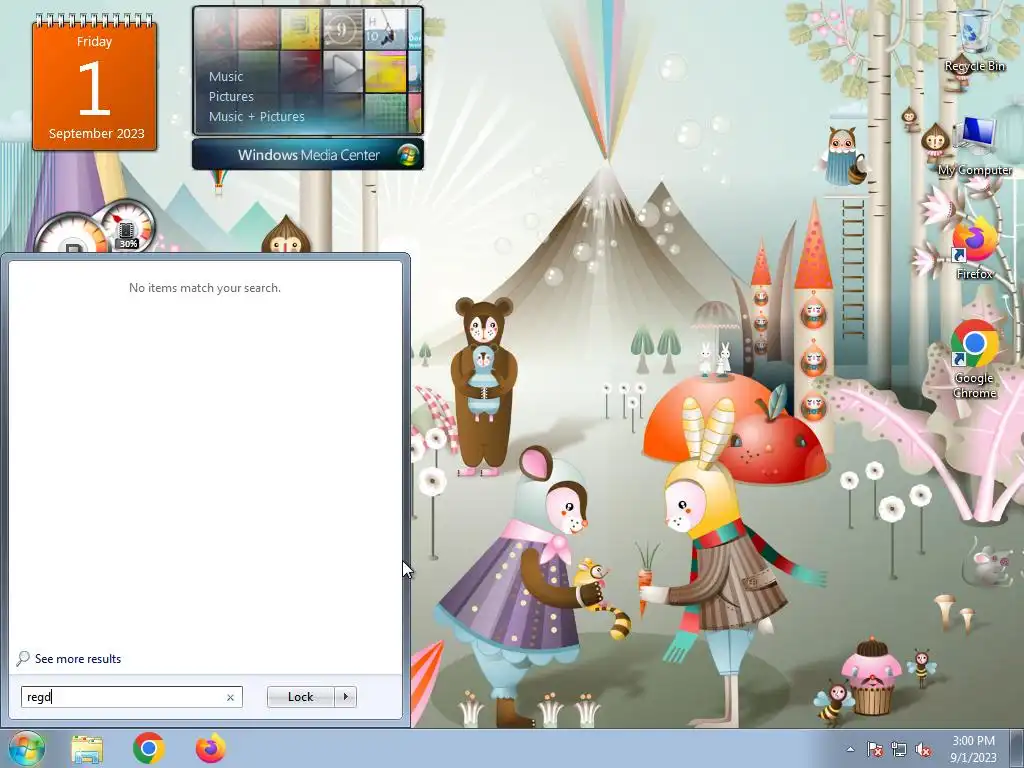Select Music + Pictures in the gadget

tap(257, 117)
